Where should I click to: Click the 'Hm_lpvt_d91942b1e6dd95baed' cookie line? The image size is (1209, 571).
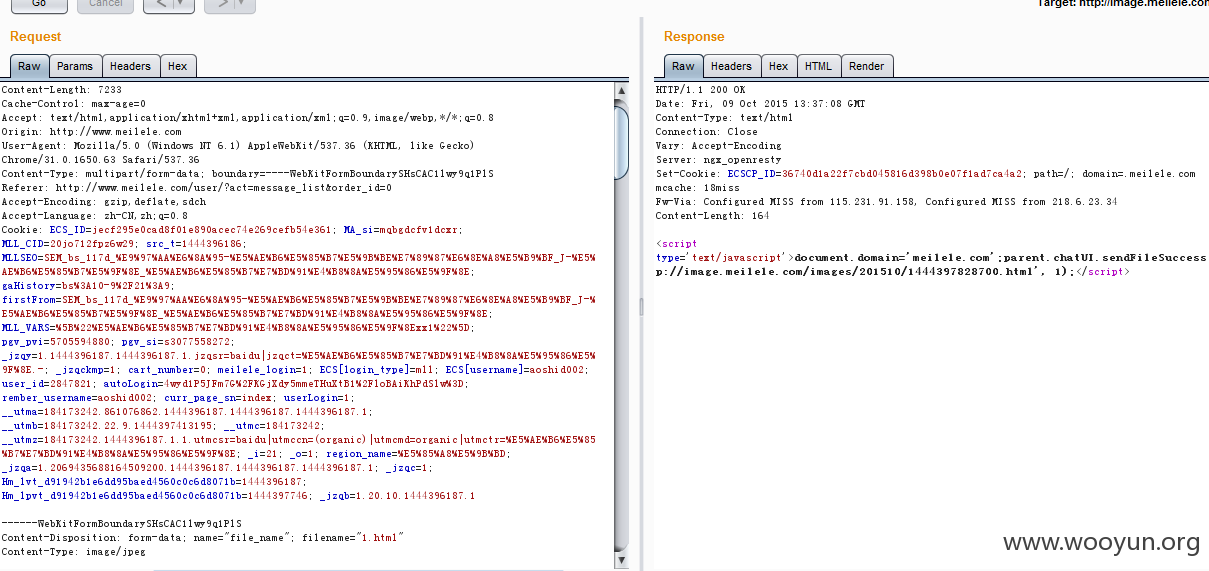(x=238, y=496)
